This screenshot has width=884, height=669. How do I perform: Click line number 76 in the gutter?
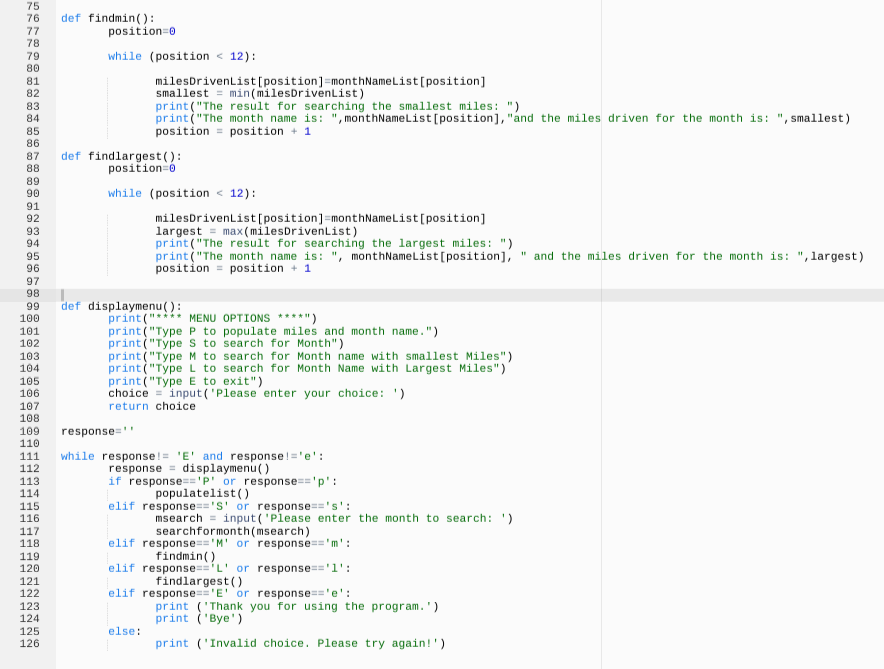33,18
